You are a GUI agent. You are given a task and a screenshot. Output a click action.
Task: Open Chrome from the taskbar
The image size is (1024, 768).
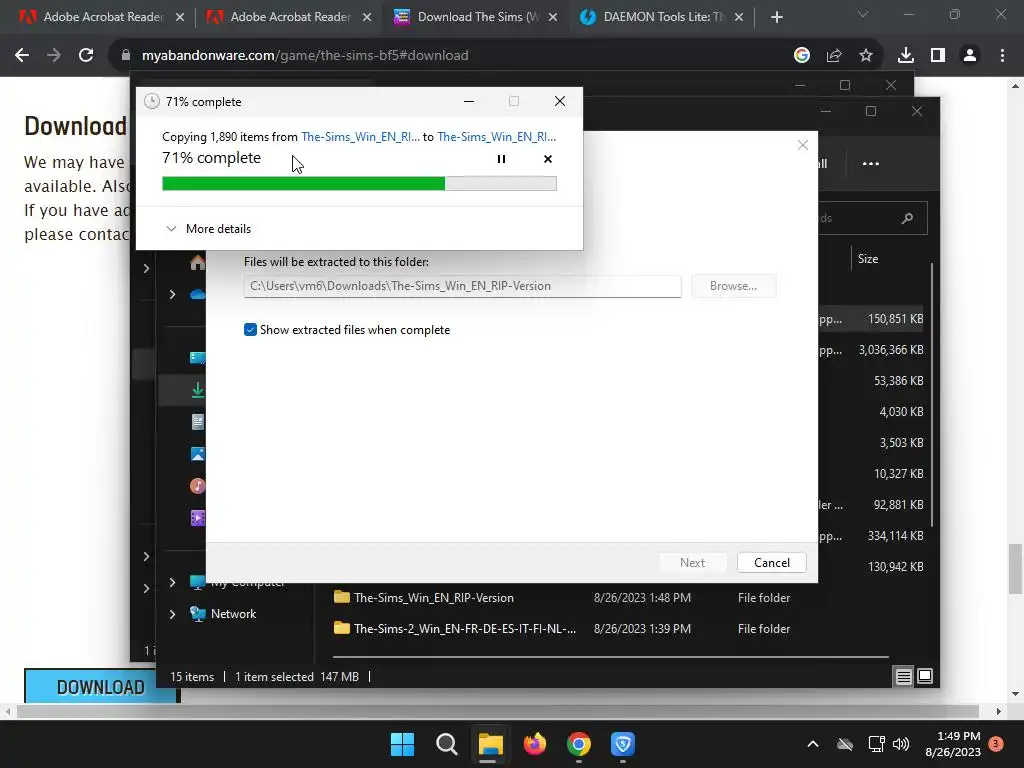tap(579, 744)
